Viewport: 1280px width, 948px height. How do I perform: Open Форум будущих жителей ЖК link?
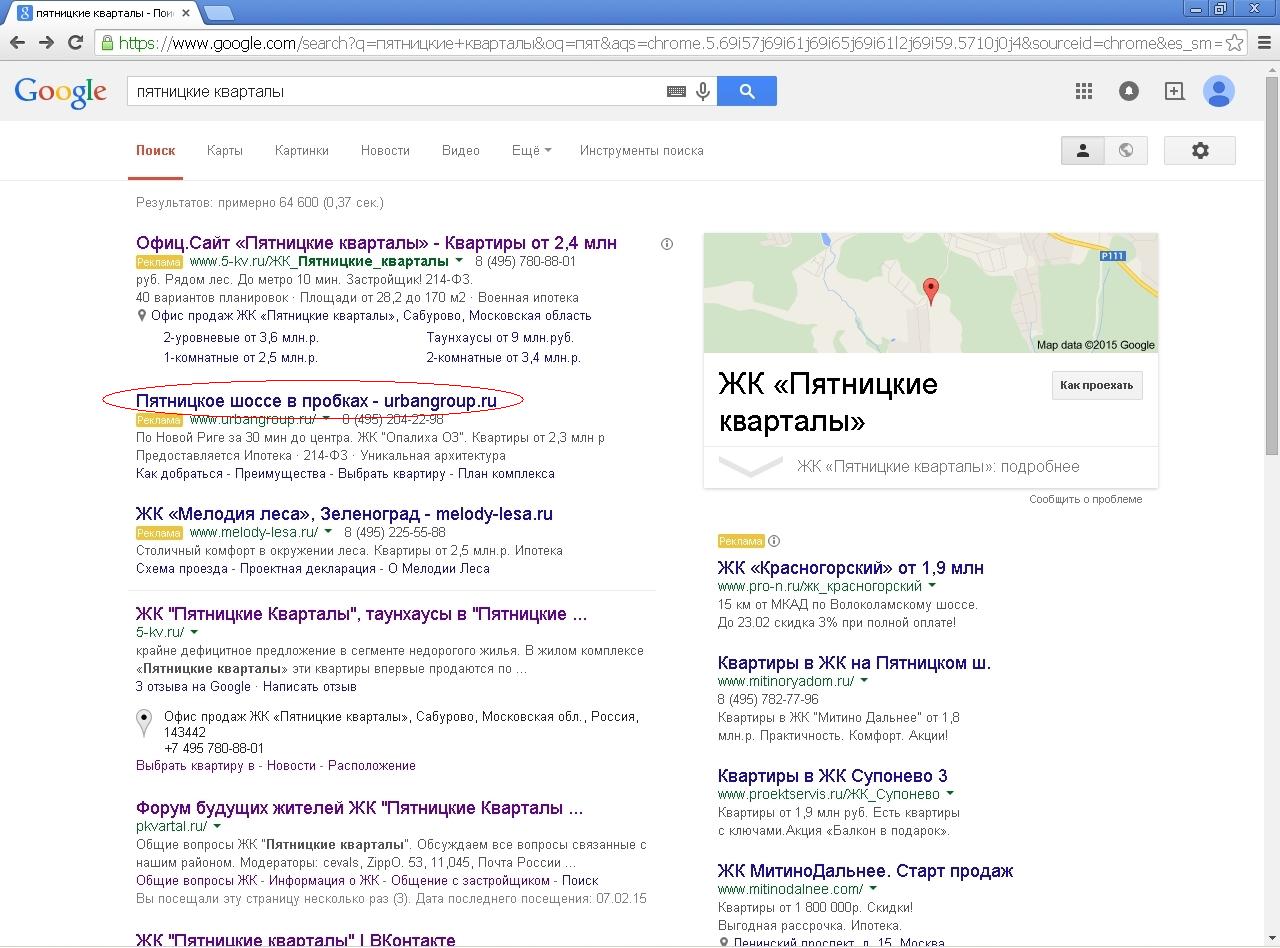pyautogui.click(x=359, y=808)
